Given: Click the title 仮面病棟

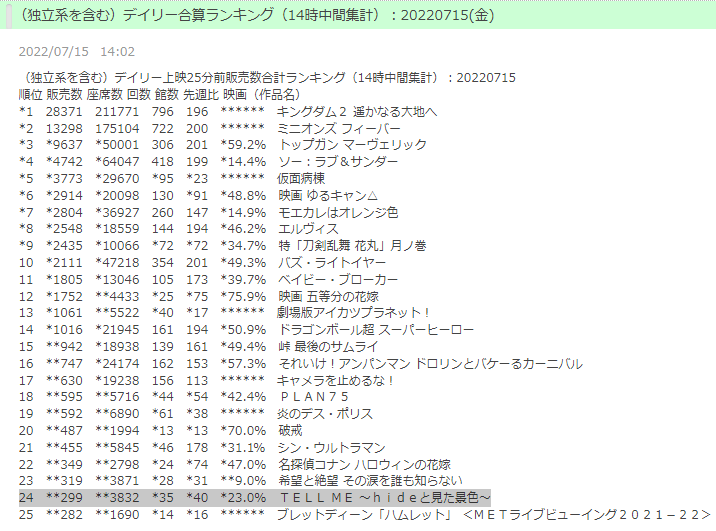Looking at the screenshot, I should coord(301,179).
